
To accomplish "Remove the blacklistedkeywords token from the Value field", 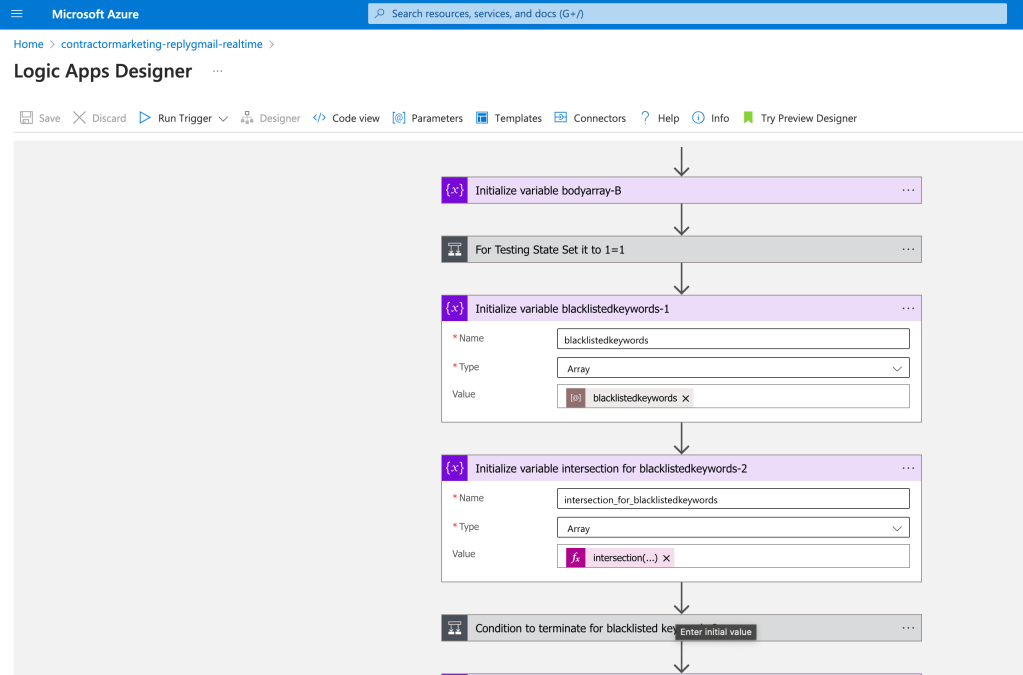I will click(x=686, y=398).
